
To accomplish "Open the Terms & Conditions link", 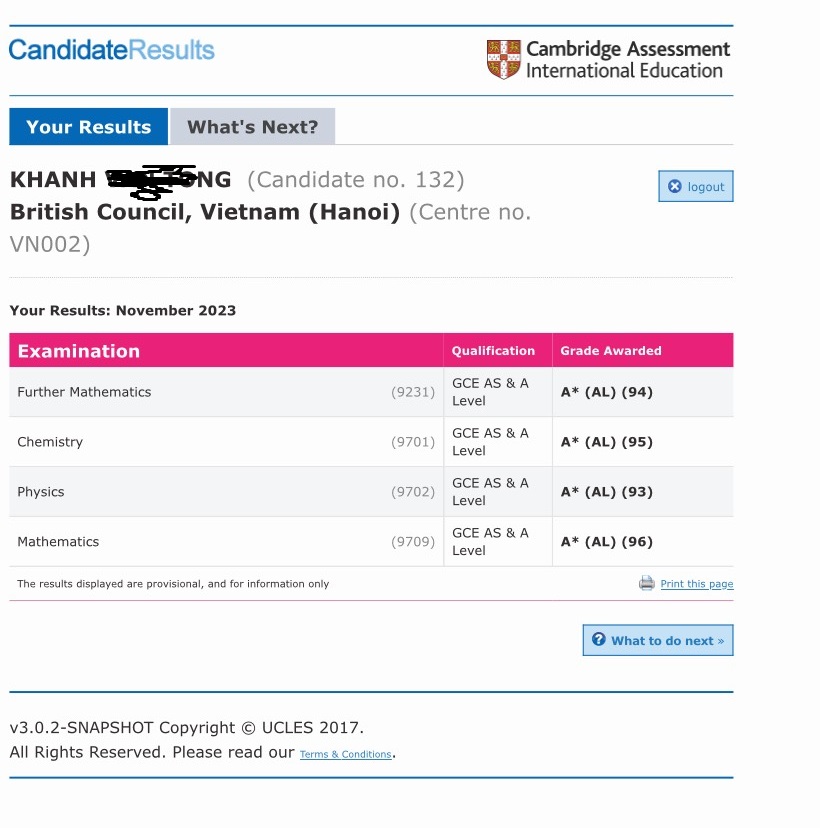I will 345,754.
